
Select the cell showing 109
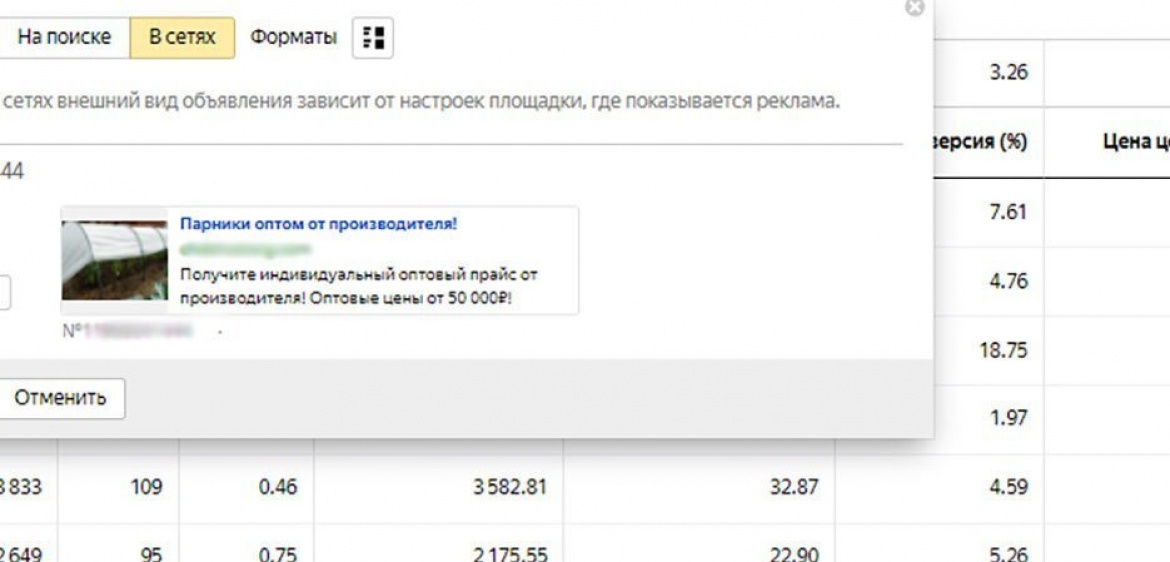point(146,488)
